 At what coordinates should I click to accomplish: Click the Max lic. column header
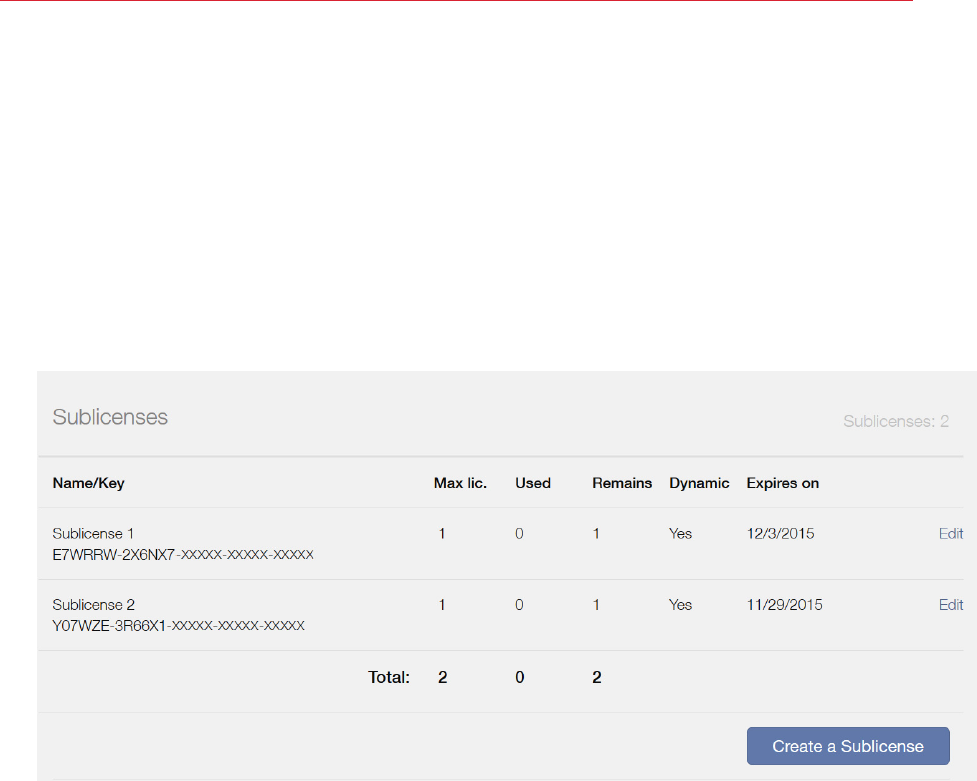pos(460,483)
